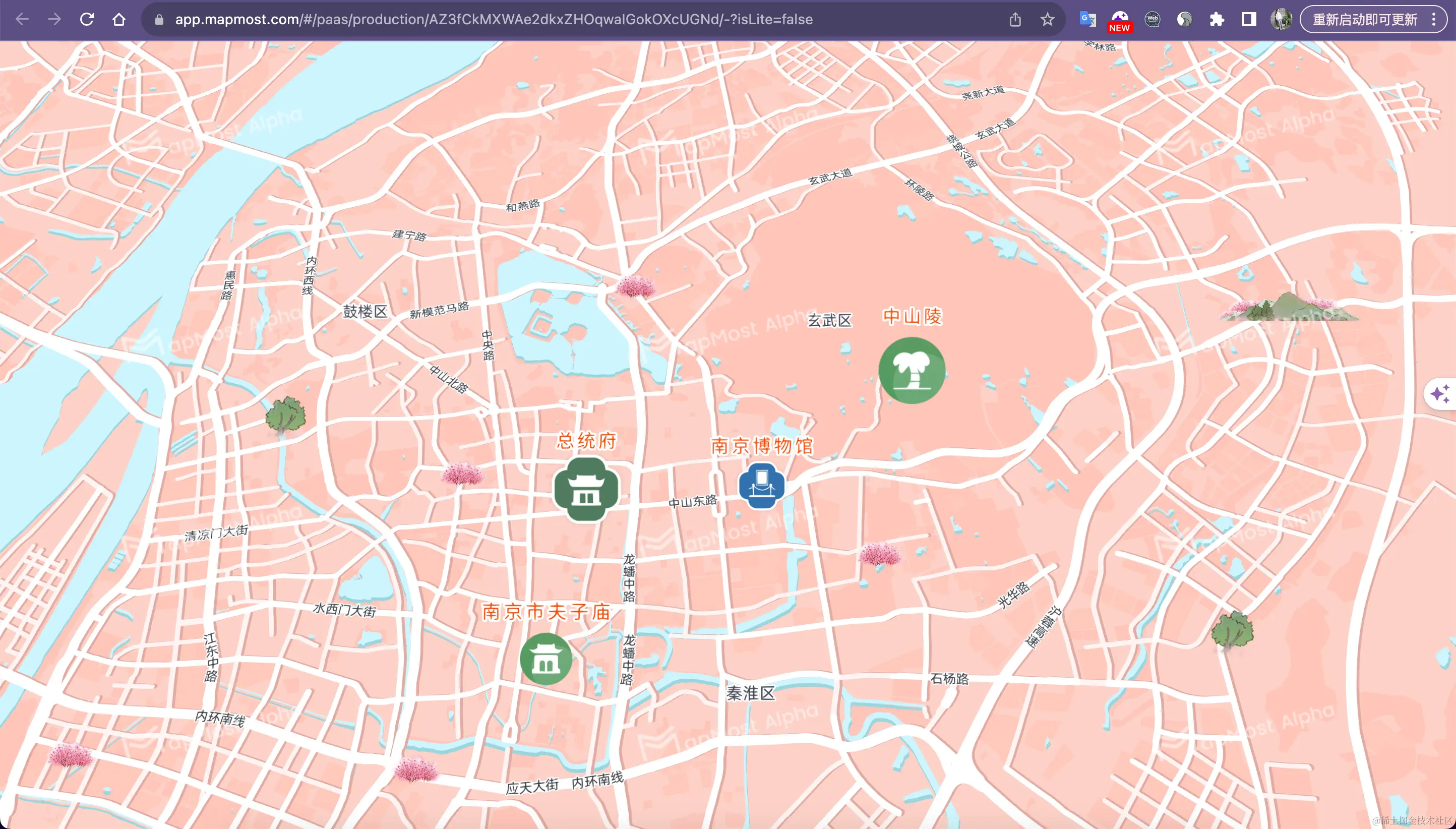
Task: Click the 建宁路 road label
Action: coord(409,235)
